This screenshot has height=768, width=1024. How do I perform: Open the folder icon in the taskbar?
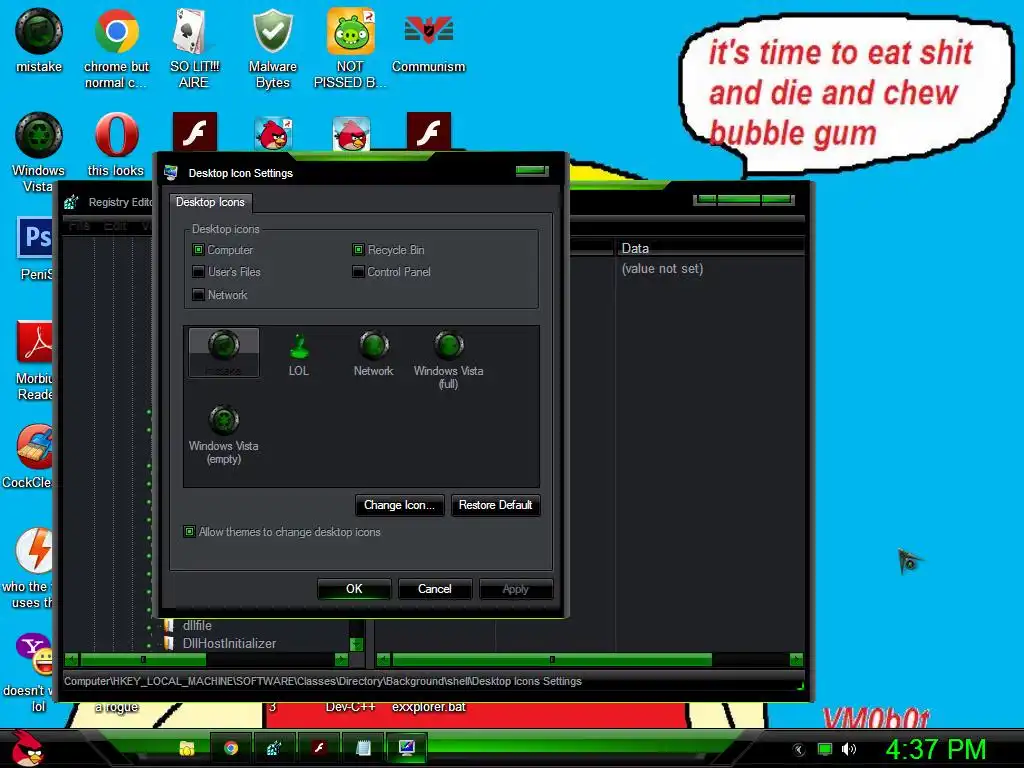click(187, 748)
